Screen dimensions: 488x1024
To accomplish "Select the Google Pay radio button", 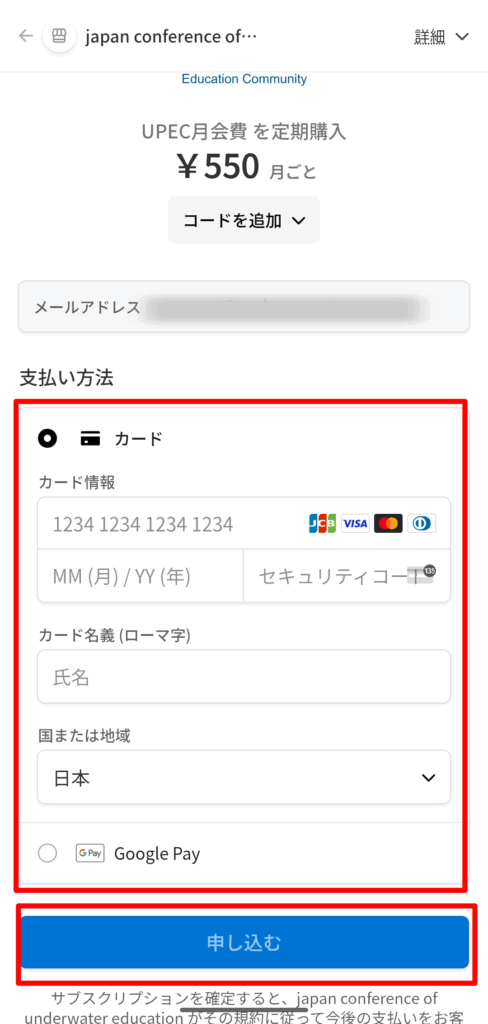I will coord(48,853).
